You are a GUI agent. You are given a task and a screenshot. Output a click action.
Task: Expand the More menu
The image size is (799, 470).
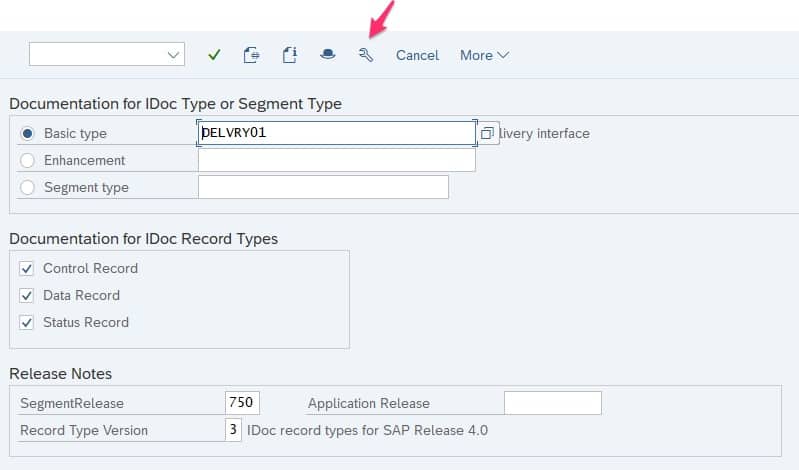point(484,55)
